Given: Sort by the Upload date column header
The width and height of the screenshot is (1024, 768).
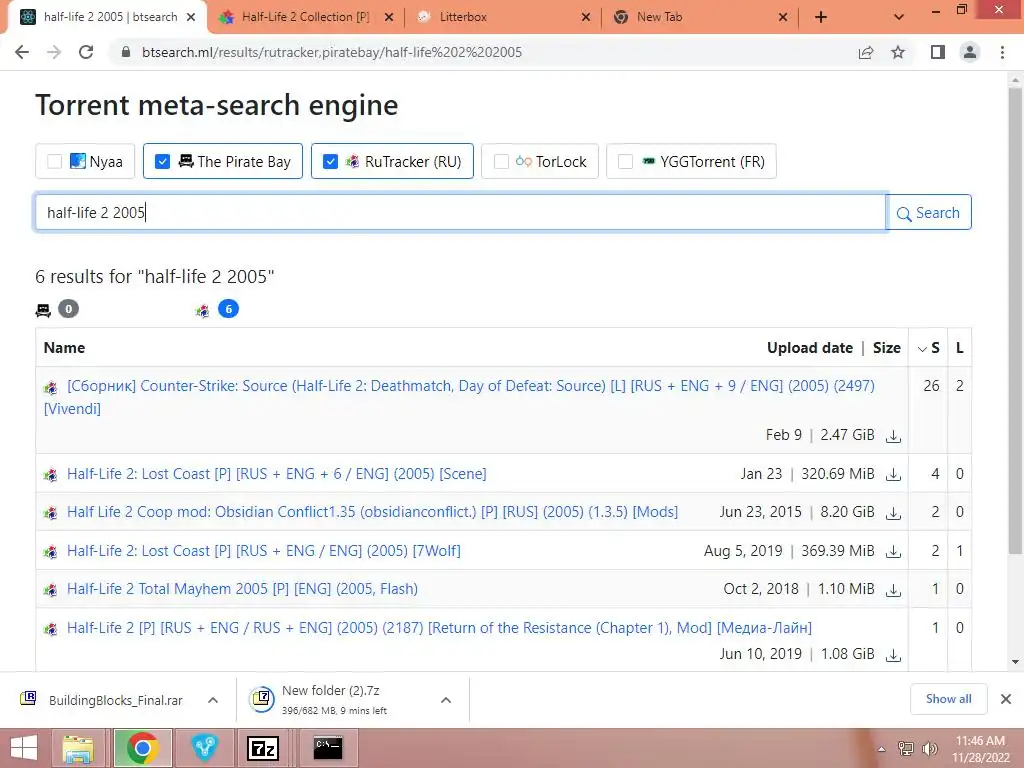Looking at the screenshot, I should point(810,348).
